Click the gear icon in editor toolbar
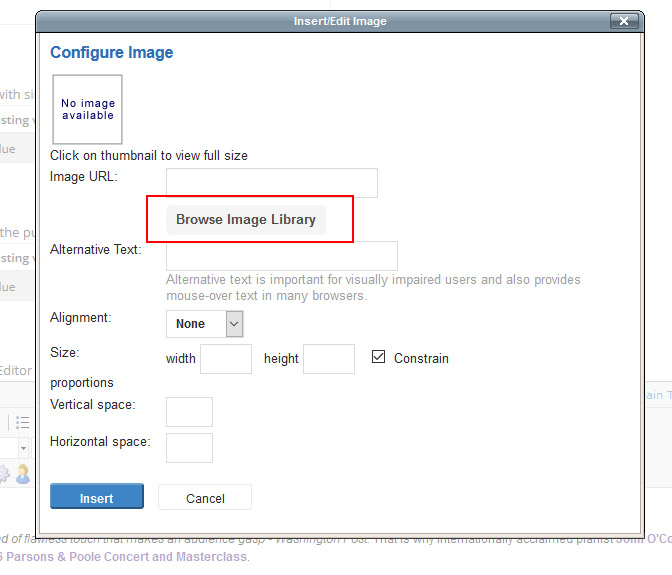This screenshot has height=575, width=672. point(5,473)
